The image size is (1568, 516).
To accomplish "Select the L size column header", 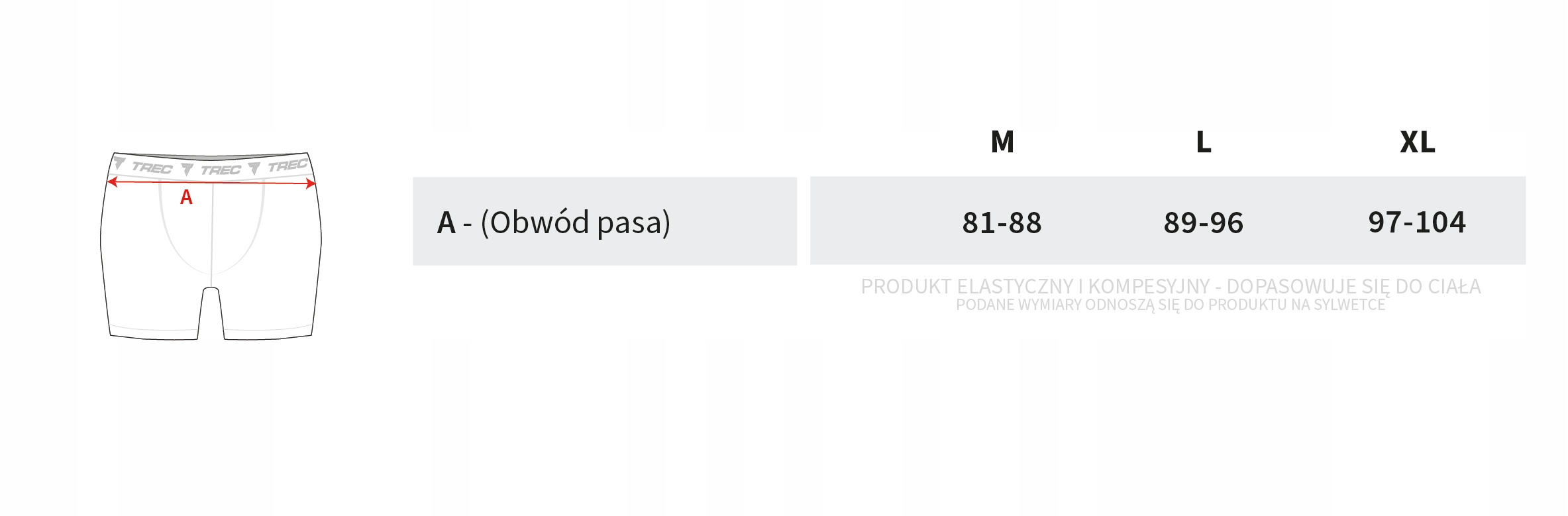I will (x=1203, y=142).
